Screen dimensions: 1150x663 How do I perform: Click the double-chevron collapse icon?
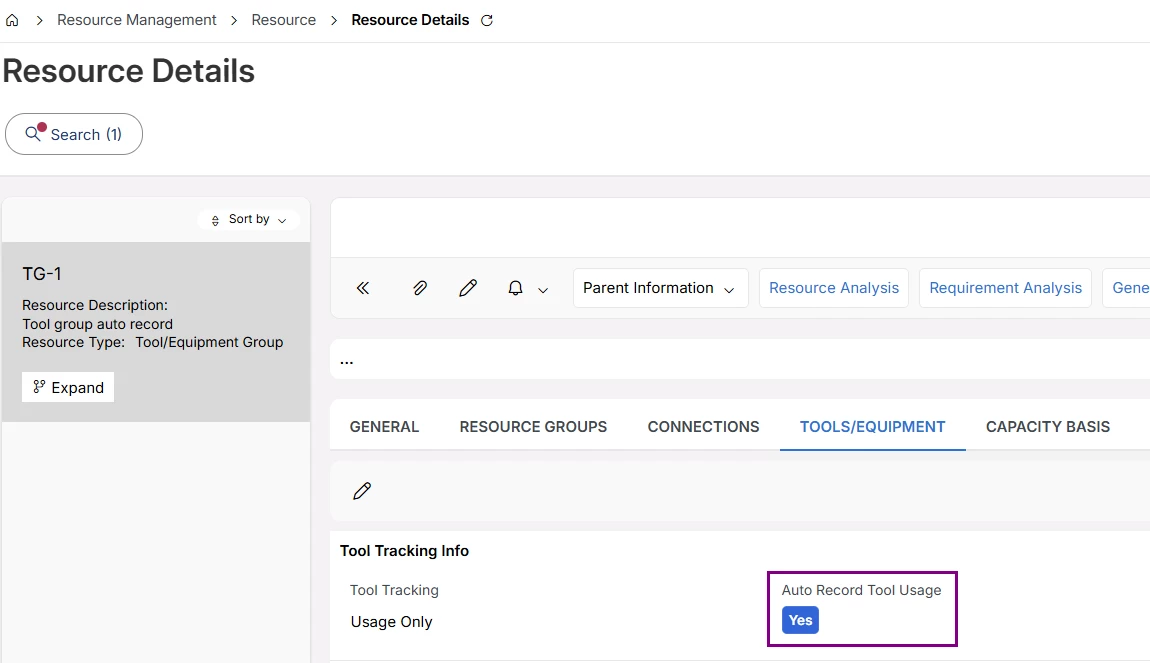point(363,288)
